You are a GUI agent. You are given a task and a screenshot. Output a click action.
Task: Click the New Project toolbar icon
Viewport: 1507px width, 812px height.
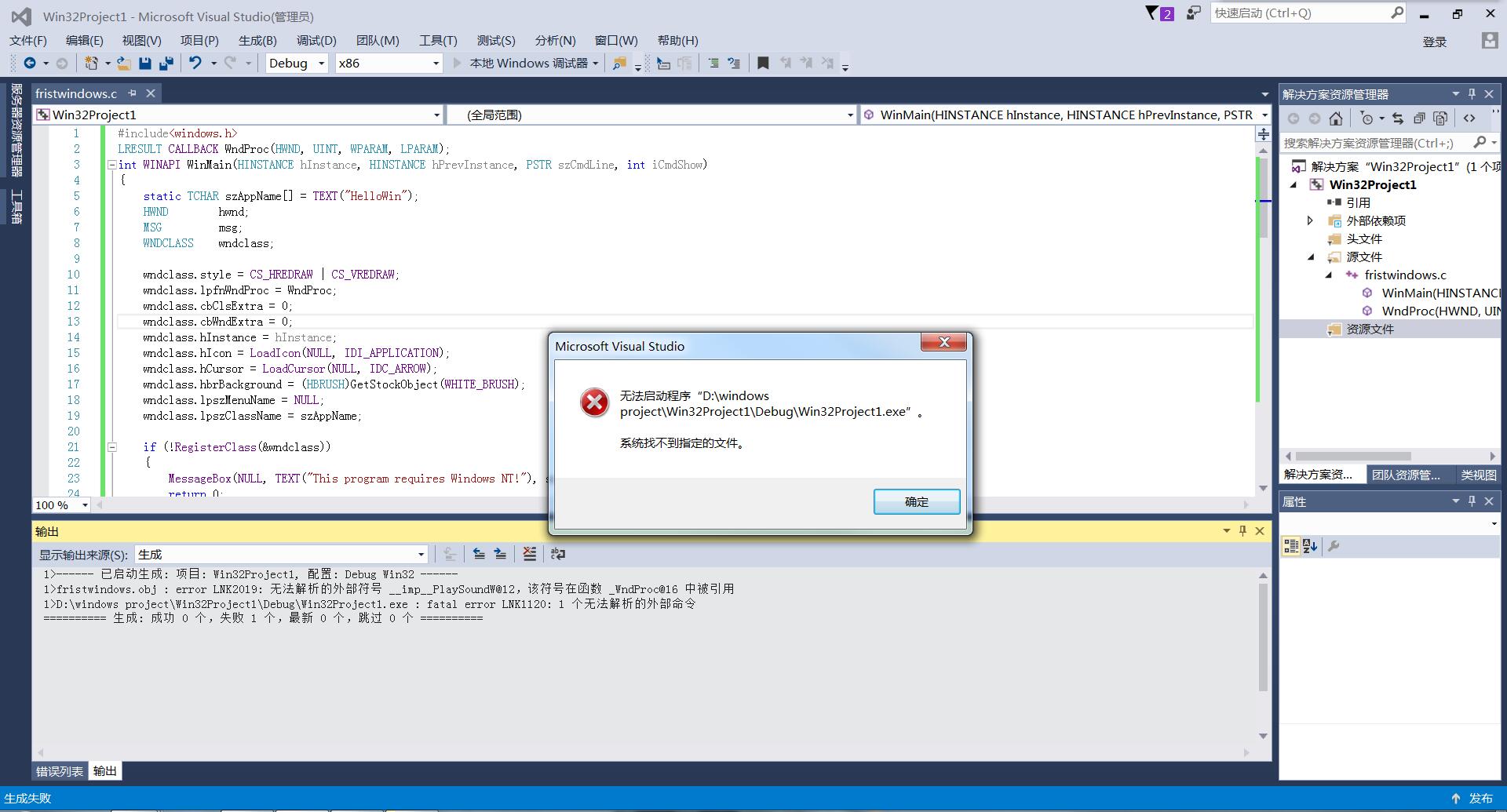pos(92,63)
